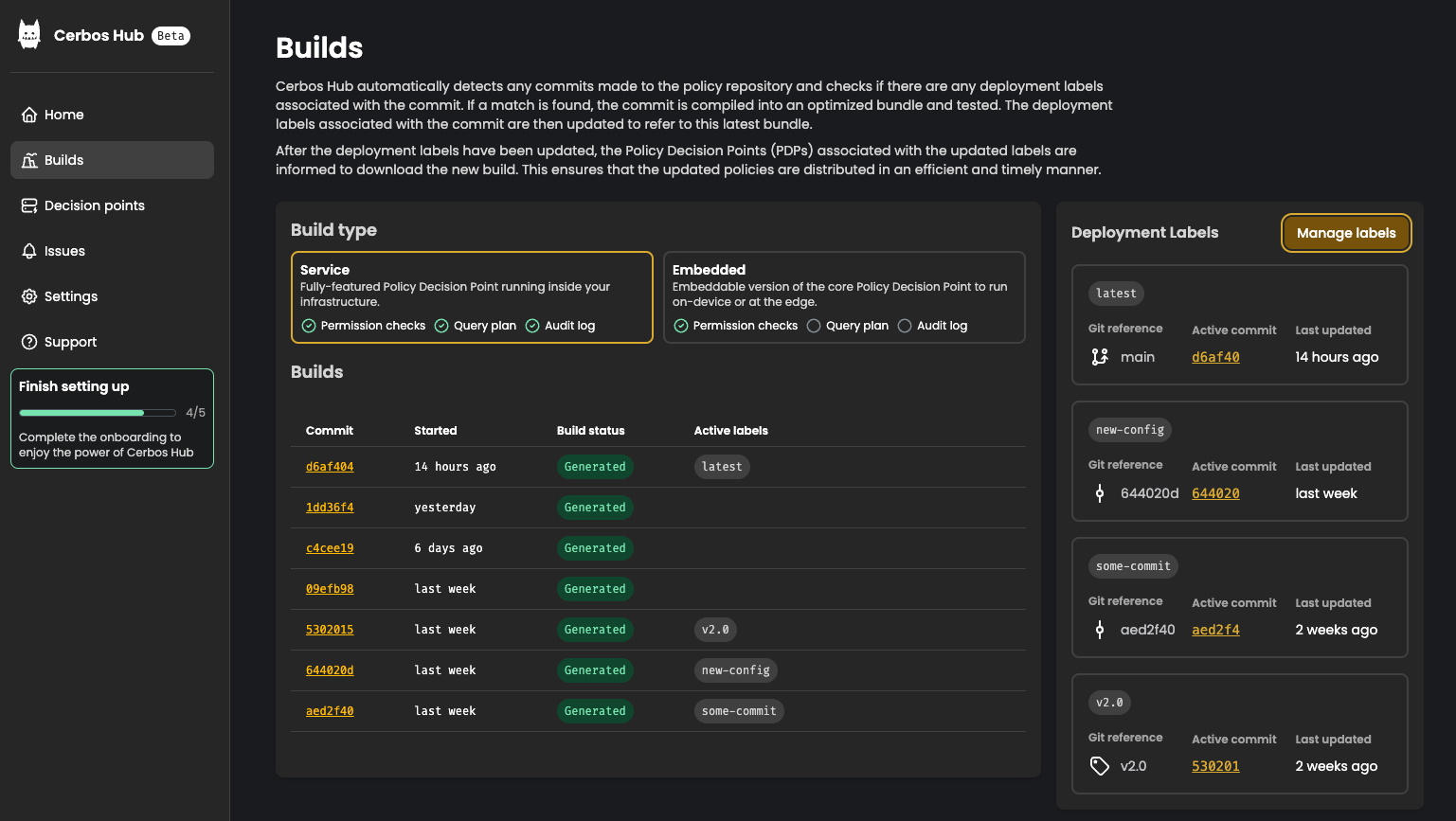Screen dimensions: 1456x821
Task: Open commit aed2f40 in builds table
Action: click(x=330, y=711)
